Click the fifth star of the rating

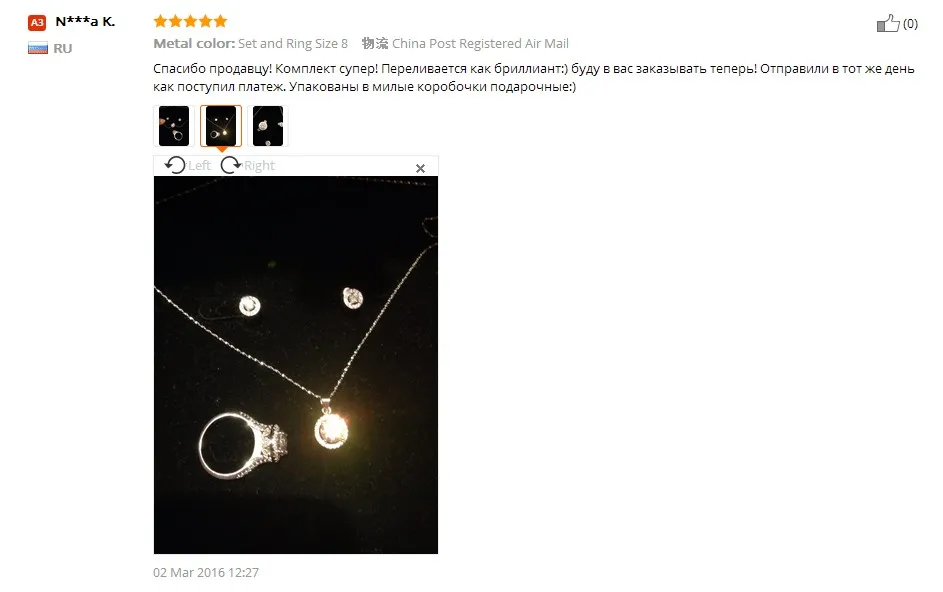point(221,22)
